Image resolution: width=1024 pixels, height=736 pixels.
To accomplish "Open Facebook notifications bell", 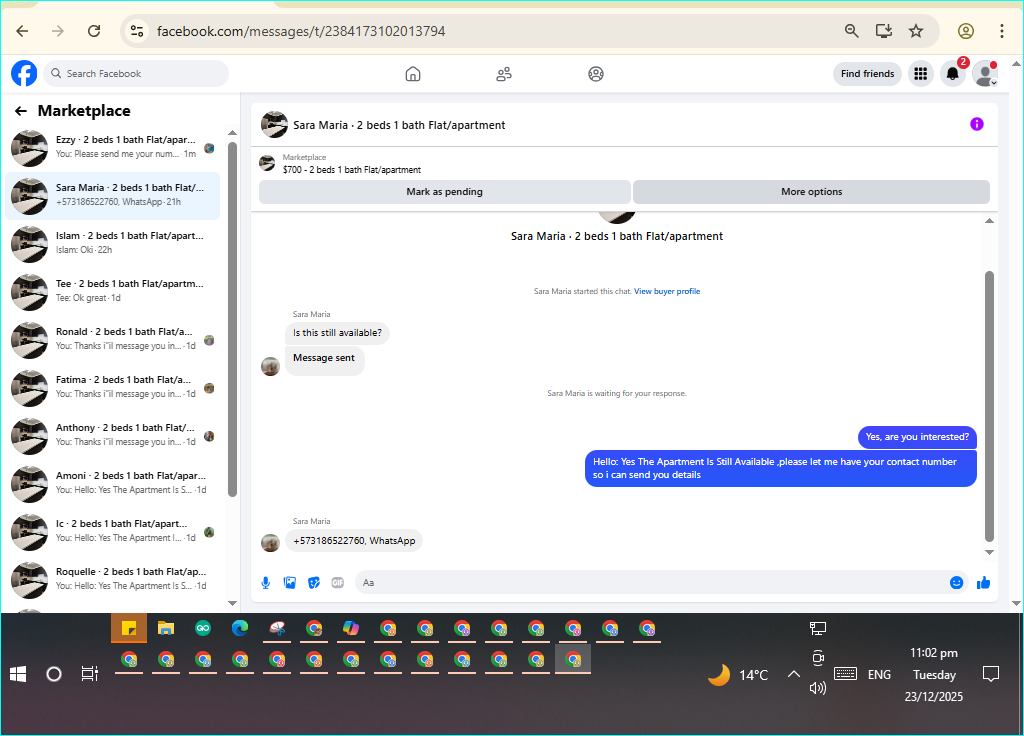I will pos(953,74).
